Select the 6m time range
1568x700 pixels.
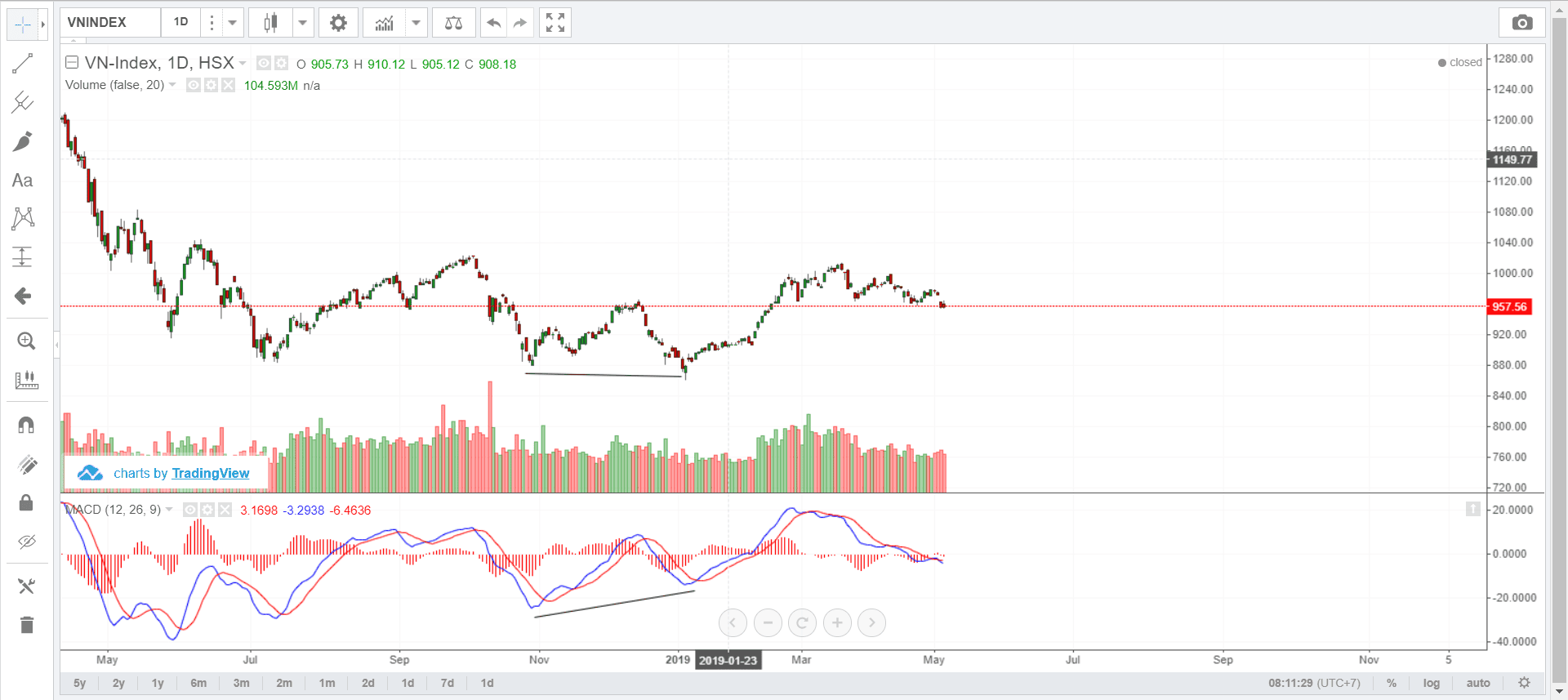198,683
